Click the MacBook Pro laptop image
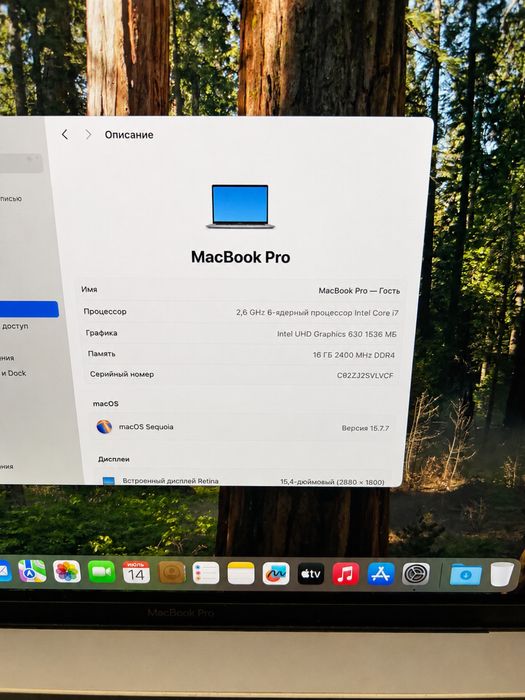 (x=240, y=207)
